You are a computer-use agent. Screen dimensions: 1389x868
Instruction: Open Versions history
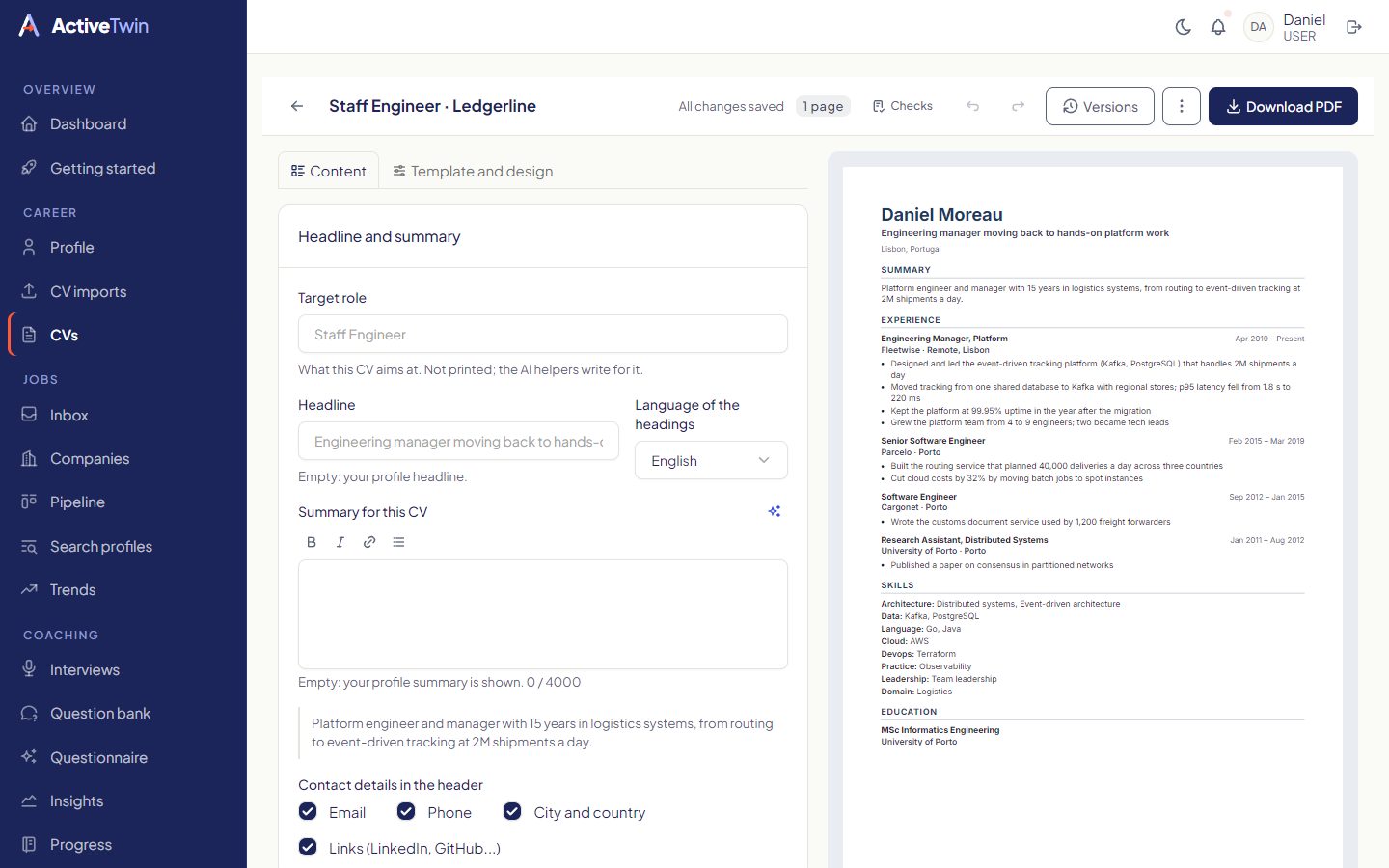click(x=1100, y=106)
